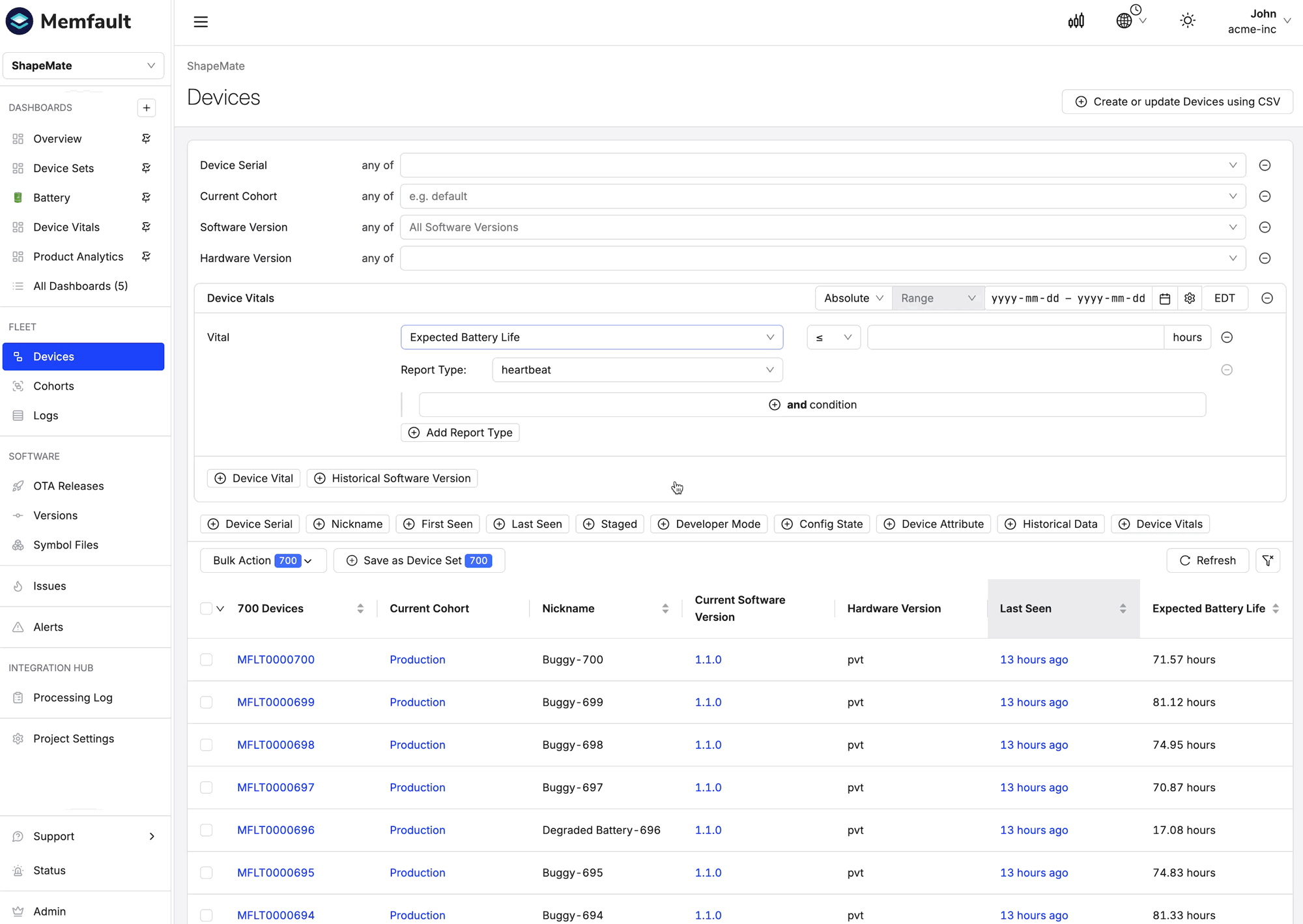Click the Refresh button
1303x924 pixels.
(x=1207, y=560)
